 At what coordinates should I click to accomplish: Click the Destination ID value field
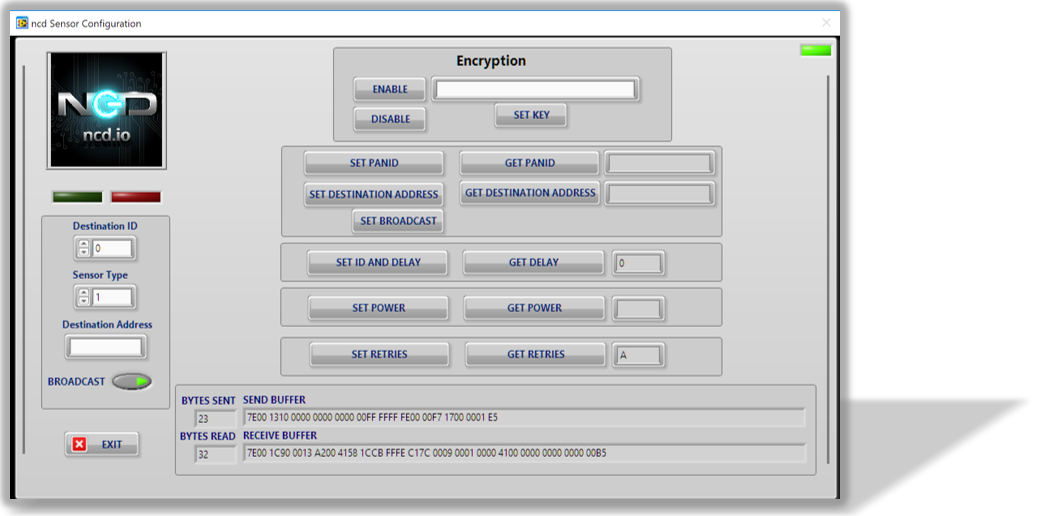coord(111,249)
